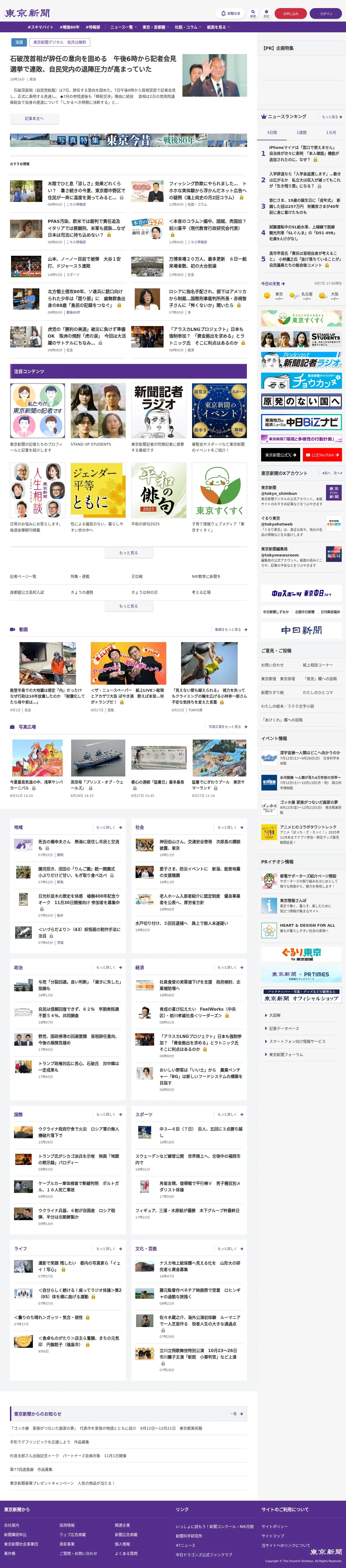
Task: Switch ranking to the 1週間 tab
Action: 302,132
